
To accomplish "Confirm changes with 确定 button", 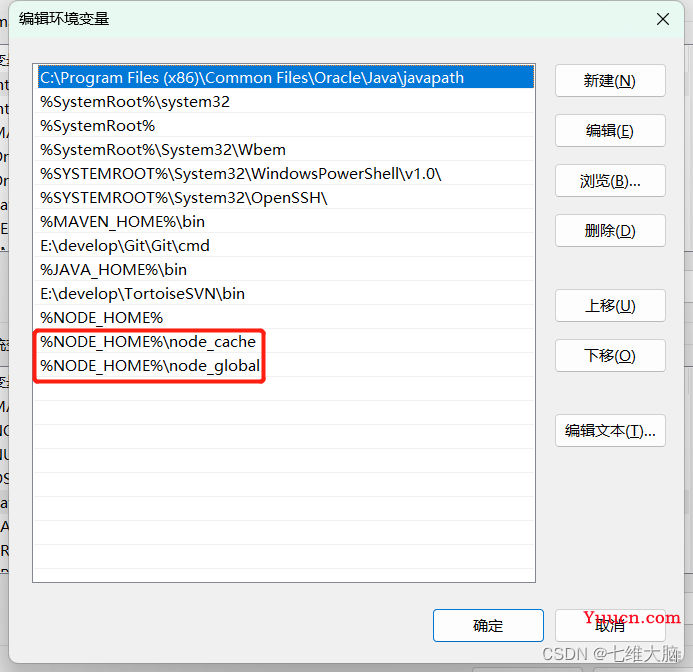I will pos(488,625).
